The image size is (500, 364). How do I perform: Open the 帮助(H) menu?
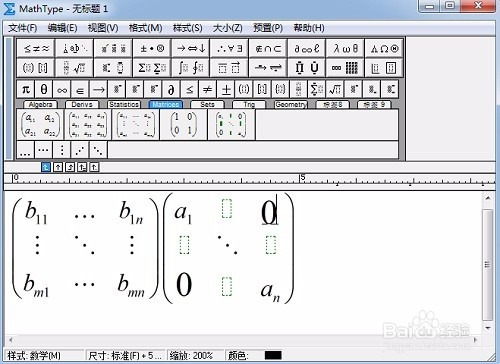(309, 28)
